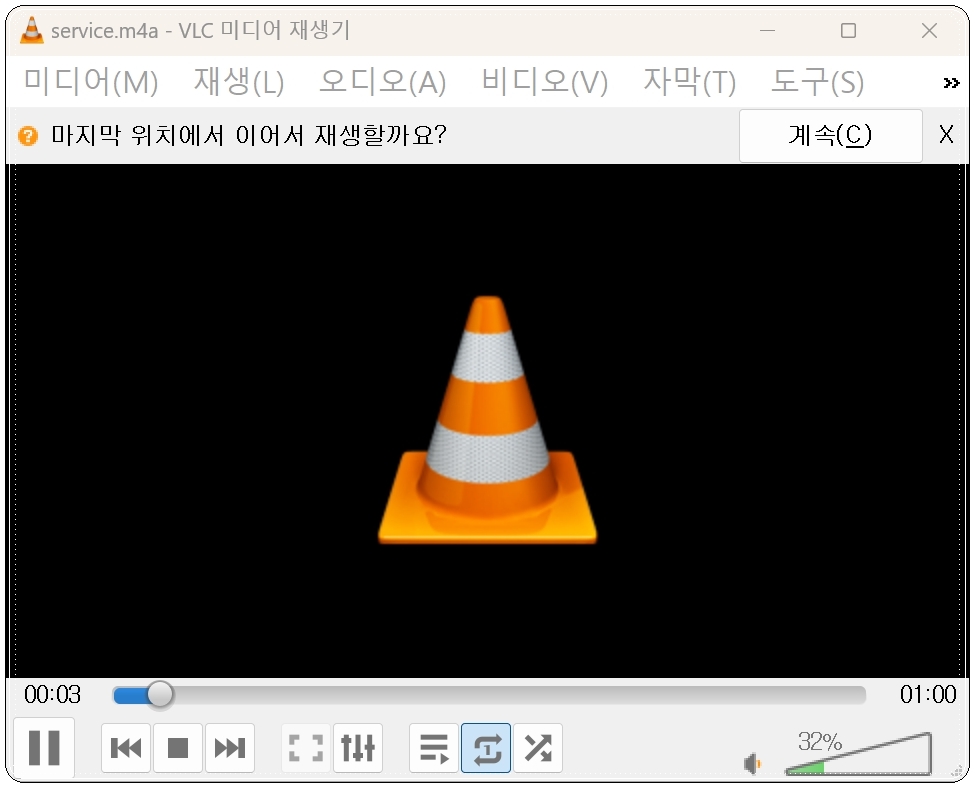
Task: Open the 비디오(V) menu
Action: tap(545, 81)
